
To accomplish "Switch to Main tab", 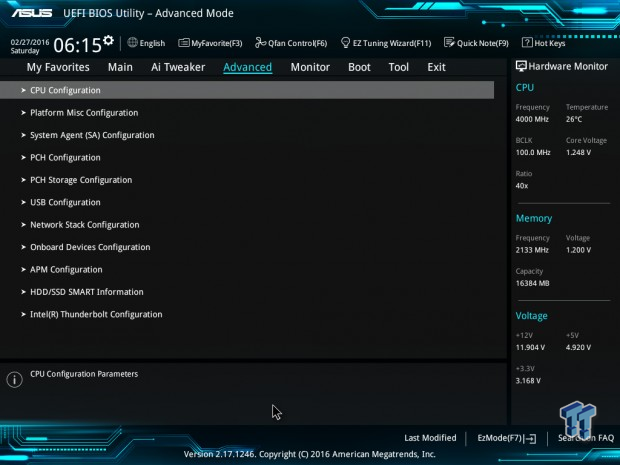I will (x=120, y=67).
